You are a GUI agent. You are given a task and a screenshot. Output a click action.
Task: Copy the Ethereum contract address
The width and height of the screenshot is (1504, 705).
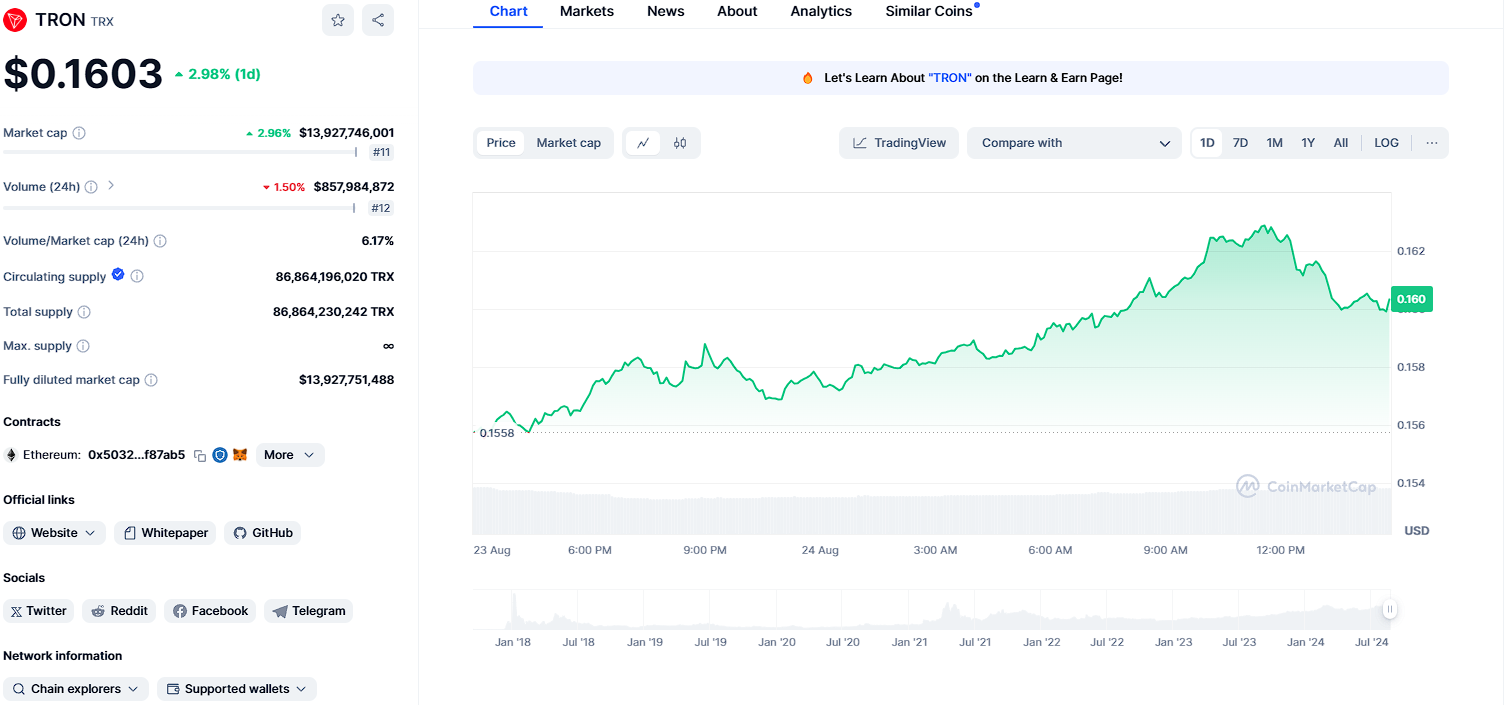point(200,455)
